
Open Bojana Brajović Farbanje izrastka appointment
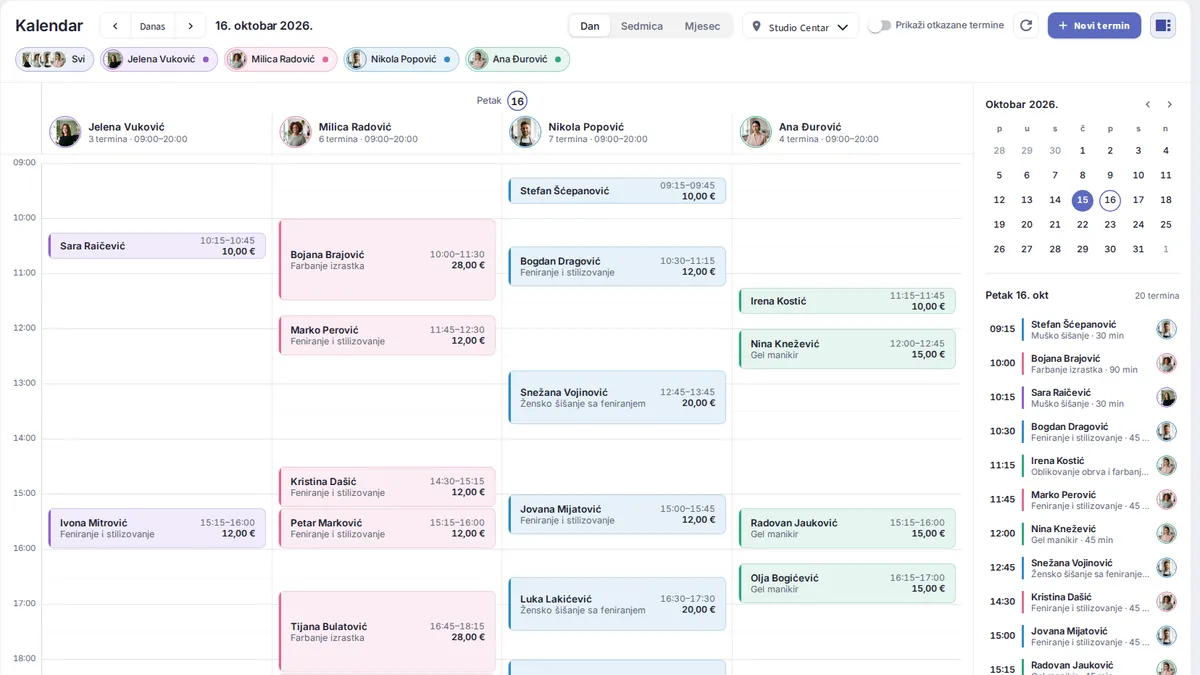click(387, 260)
